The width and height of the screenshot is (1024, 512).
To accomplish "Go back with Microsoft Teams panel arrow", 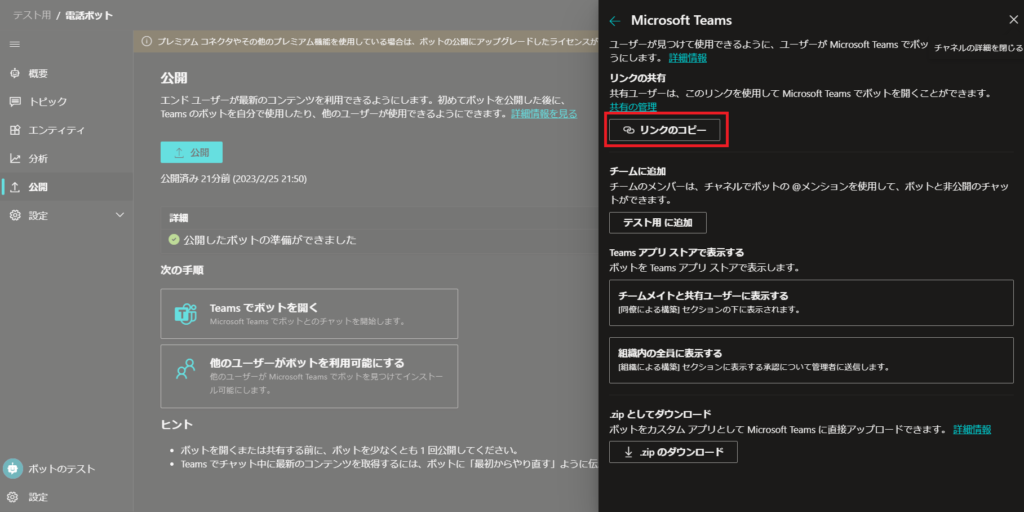I will click(615, 21).
